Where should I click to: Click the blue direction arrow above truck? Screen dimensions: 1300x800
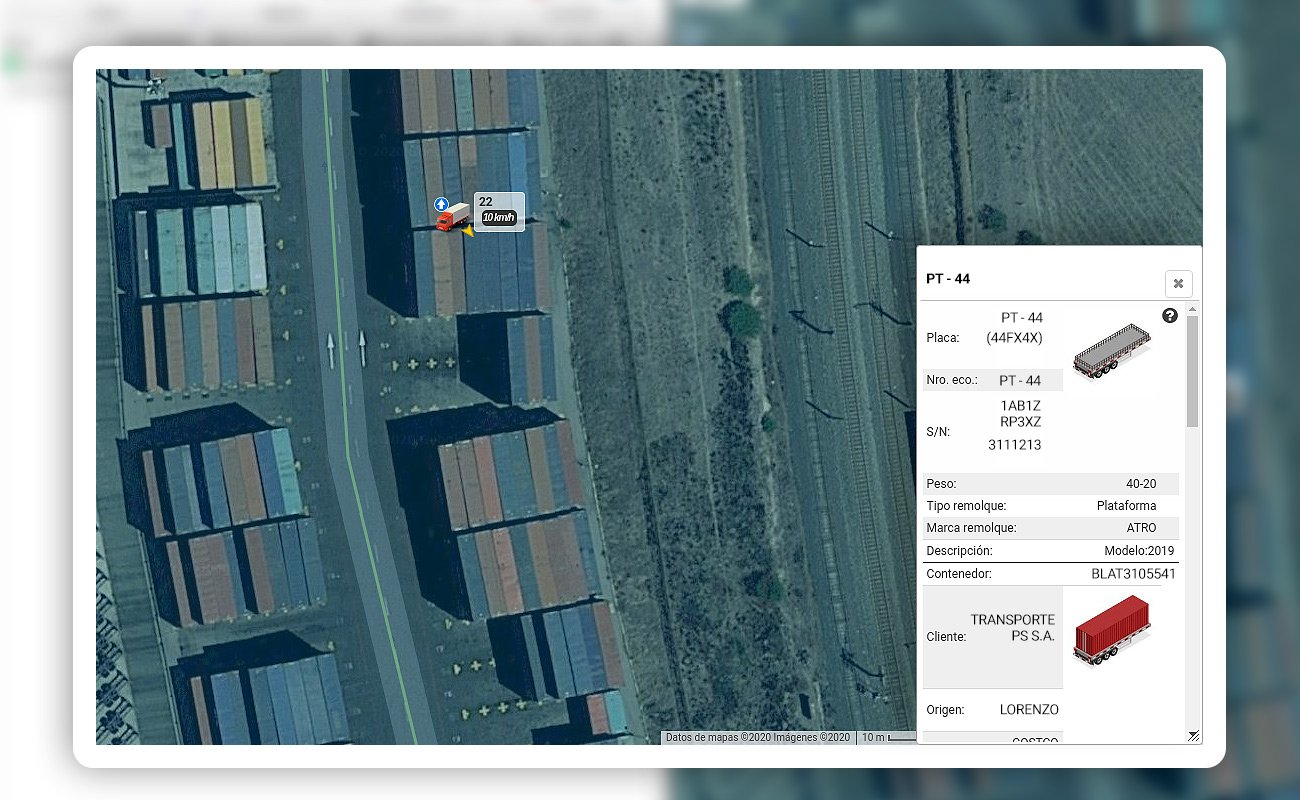pyautogui.click(x=440, y=204)
